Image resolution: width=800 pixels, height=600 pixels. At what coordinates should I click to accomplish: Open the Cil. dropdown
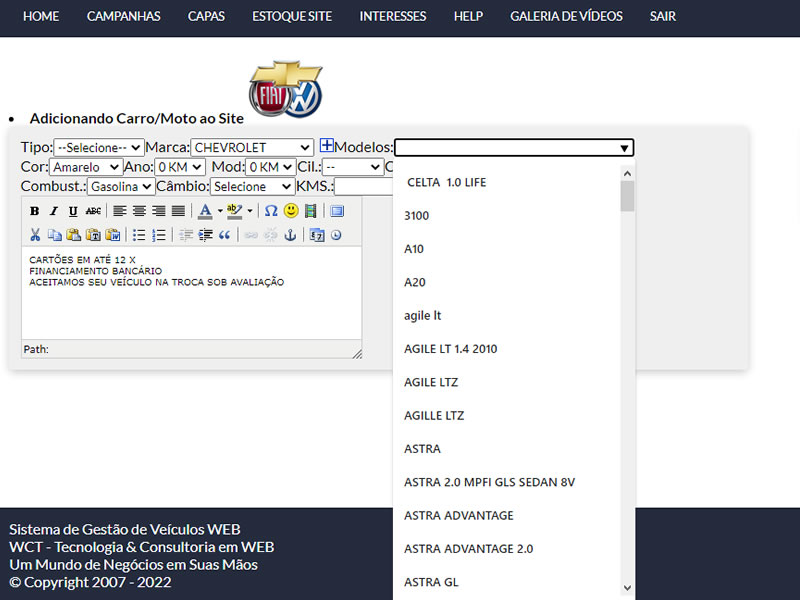pyautogui.click(x=353, y=167)
